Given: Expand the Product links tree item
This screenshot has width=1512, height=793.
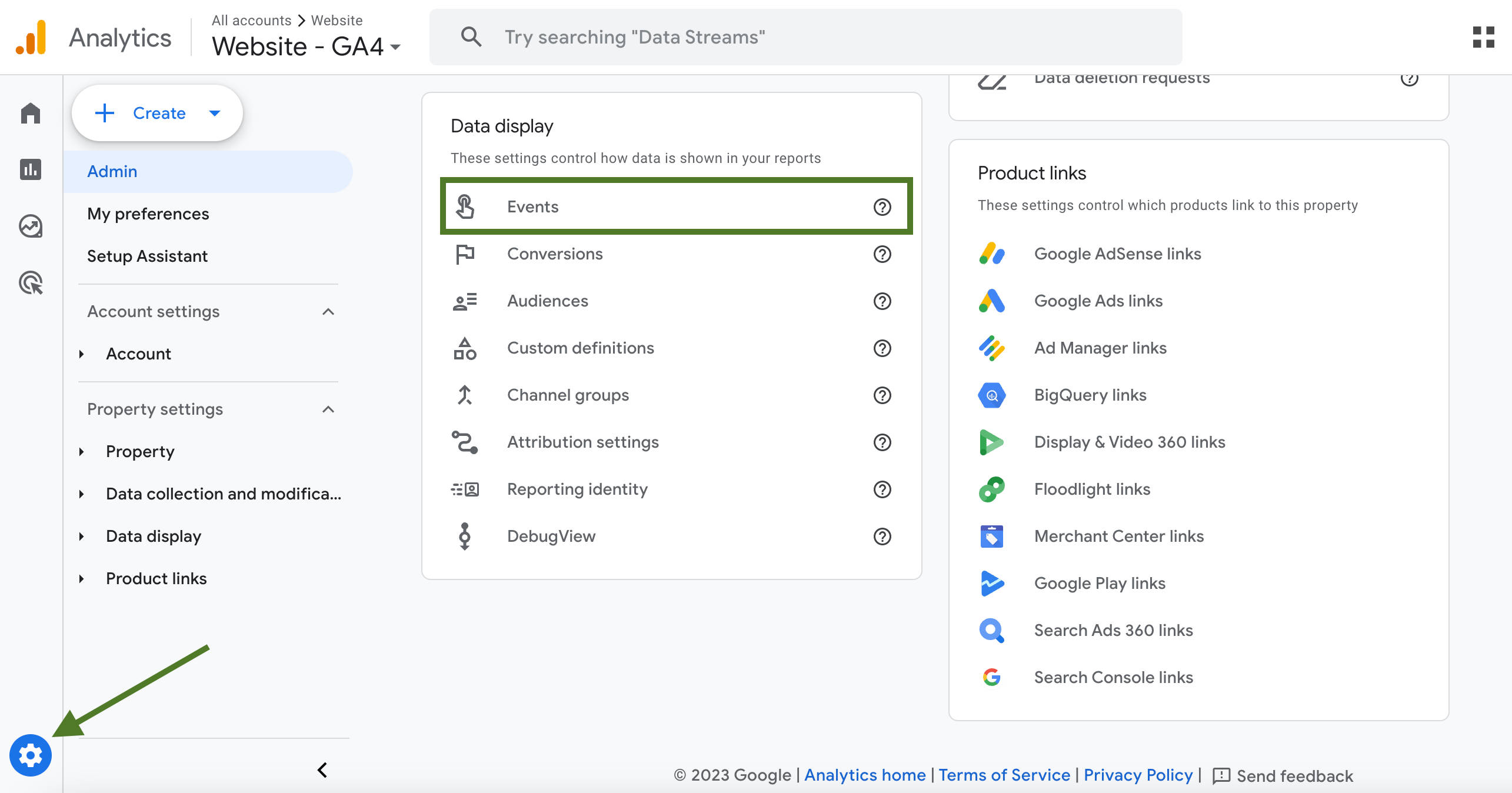Looking at the screenshot, I should (x=82, y=578).
